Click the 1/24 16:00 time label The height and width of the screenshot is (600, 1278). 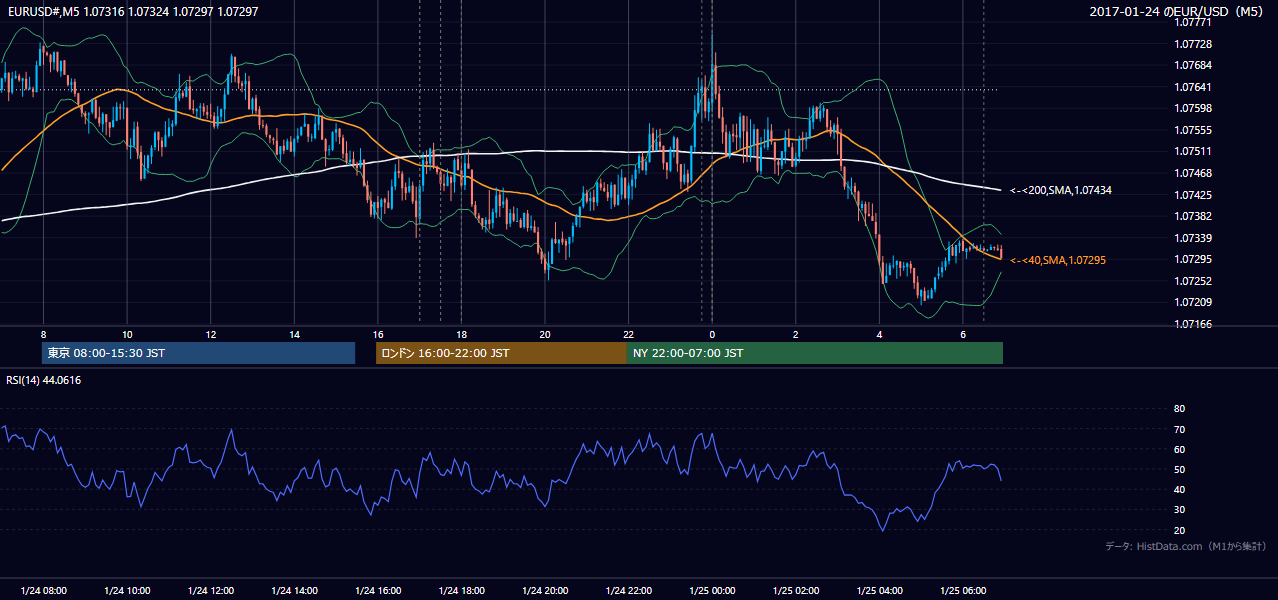point(377,590)
